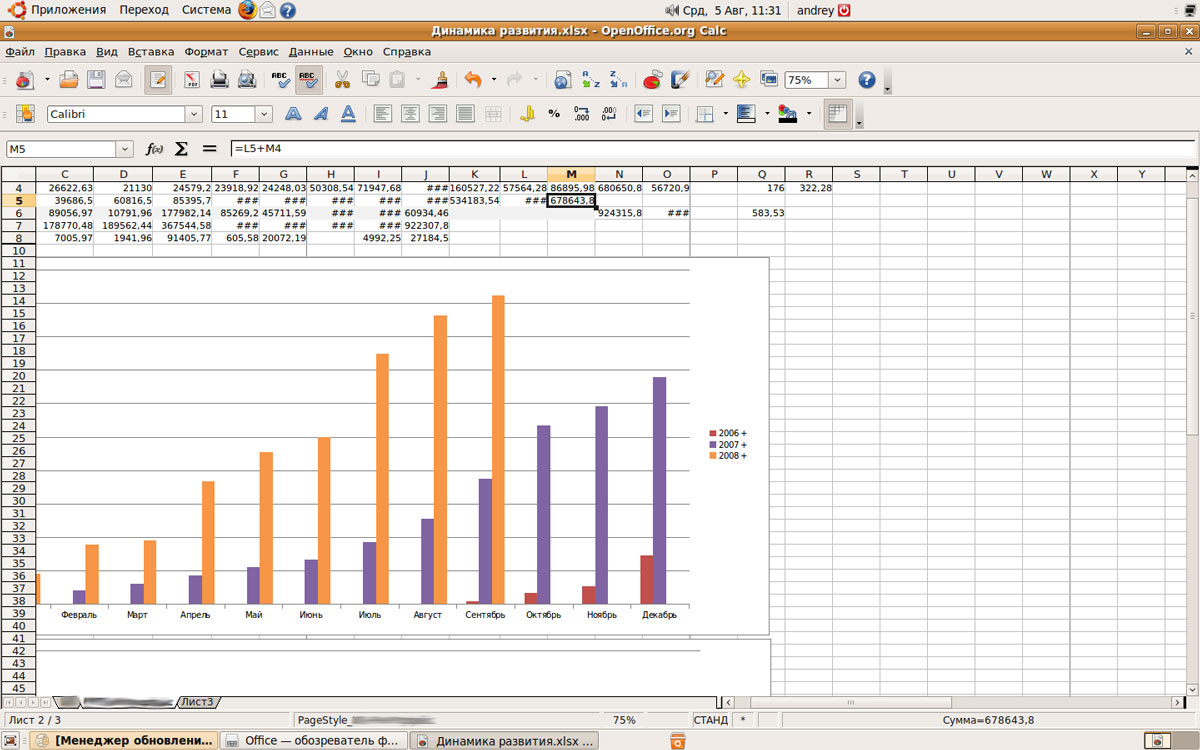Open Office task in bottom taskbar
The height and width of the screenshot is (750, 1200).
(312, 741)
